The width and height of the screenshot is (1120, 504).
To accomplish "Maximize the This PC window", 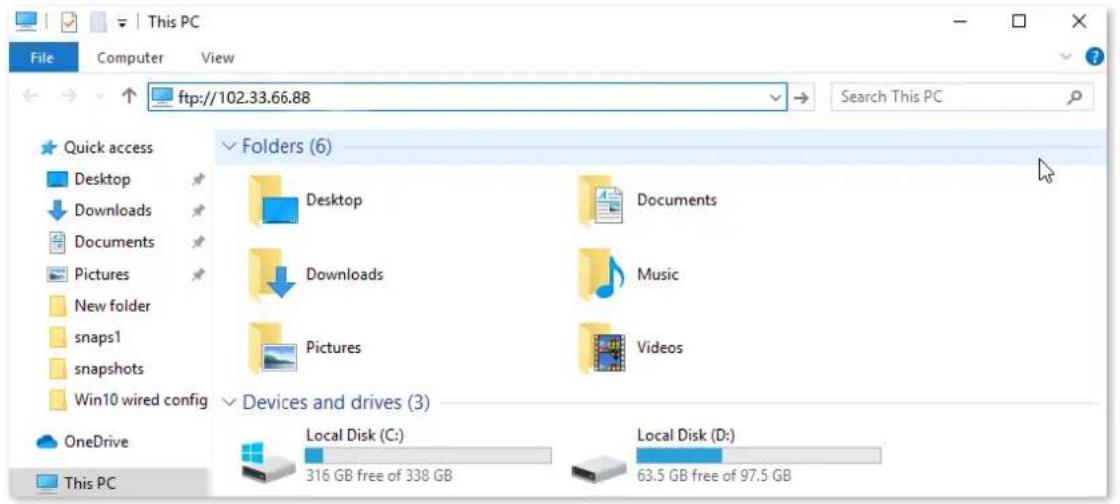I will click(1019, 22).
